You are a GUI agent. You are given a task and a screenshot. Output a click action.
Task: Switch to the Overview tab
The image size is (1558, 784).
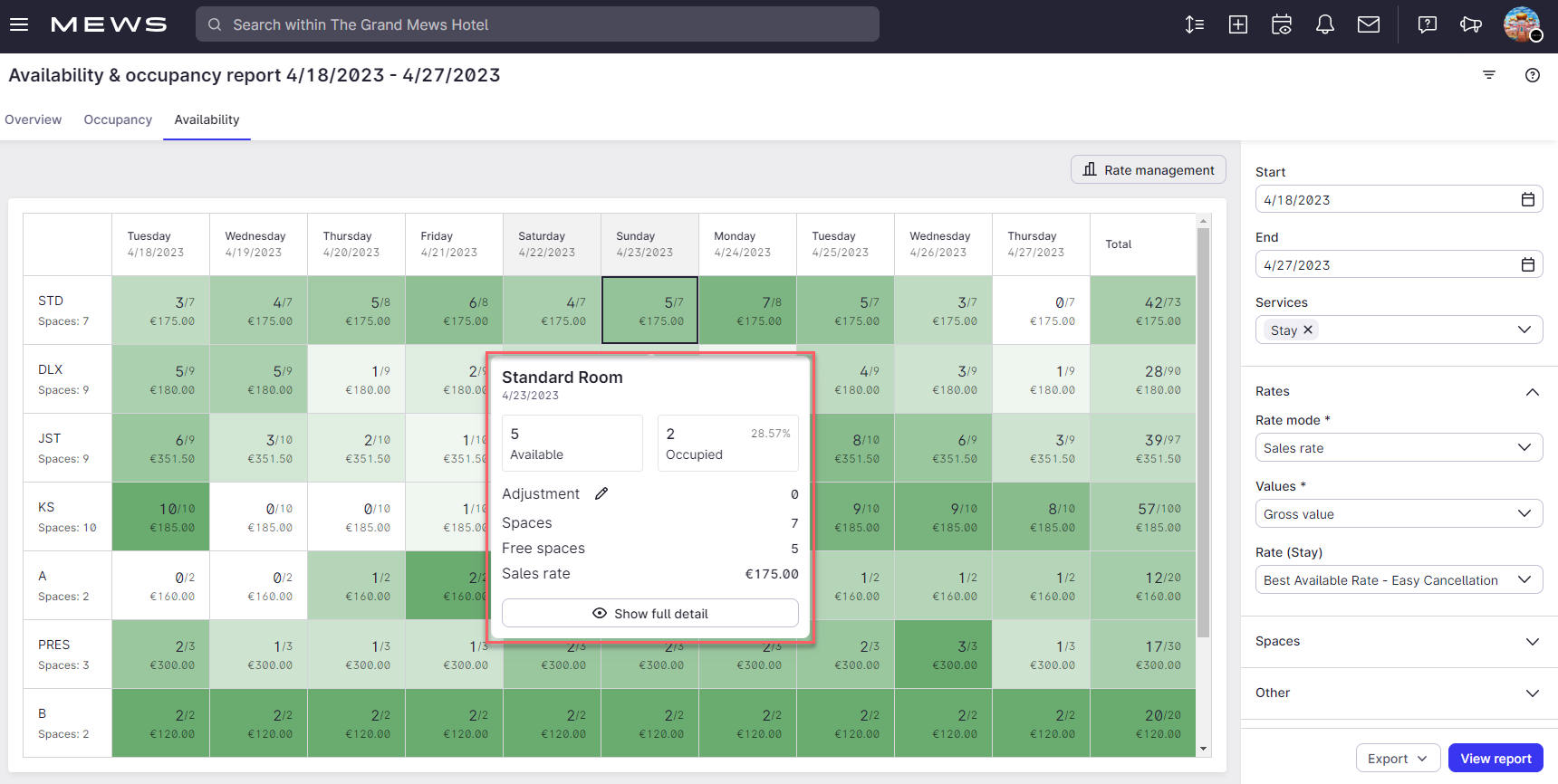(x=34, y=120)
